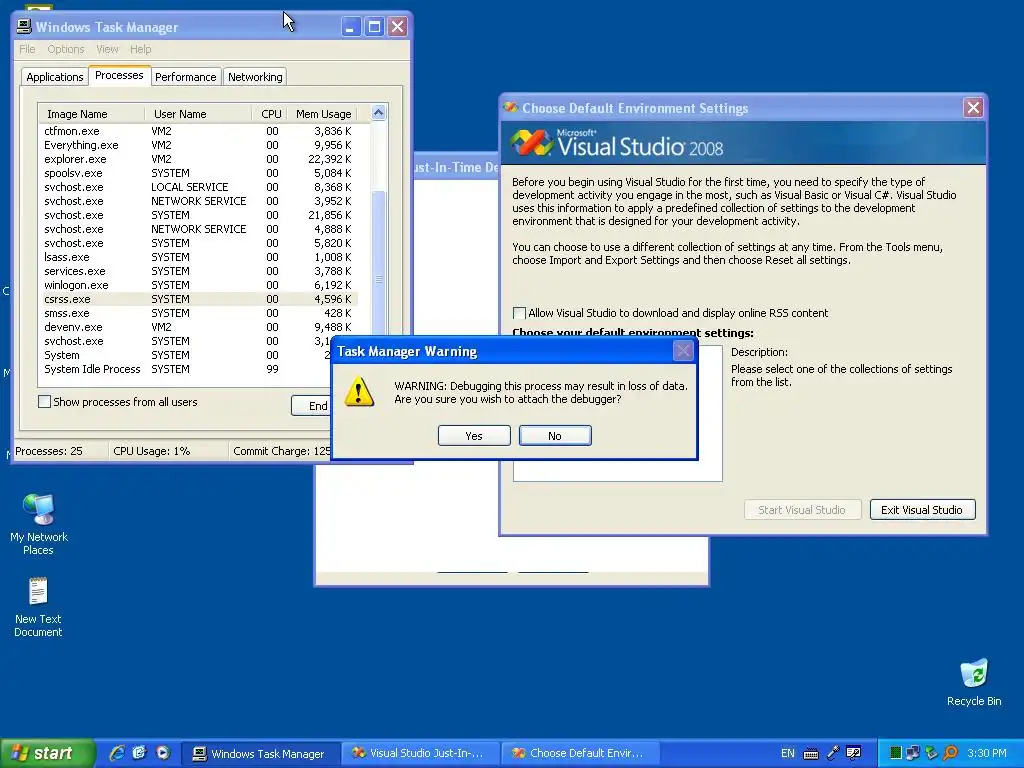Select the Recycle Bin desktop icon
This screenshot has width=1024, height=768.
[974, 682]
